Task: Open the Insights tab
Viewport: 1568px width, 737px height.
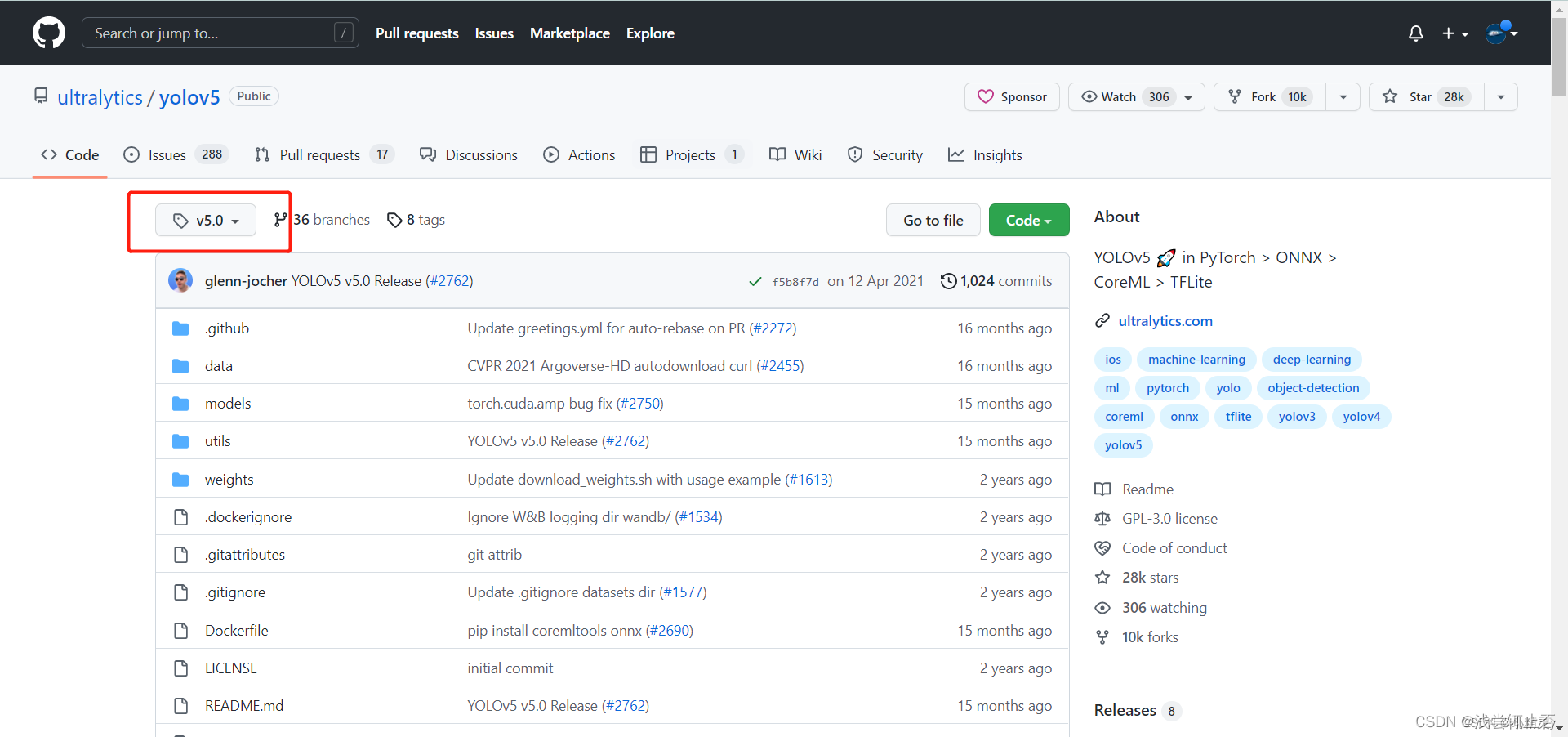Action: pyautogui.click(x=985, y=154)
